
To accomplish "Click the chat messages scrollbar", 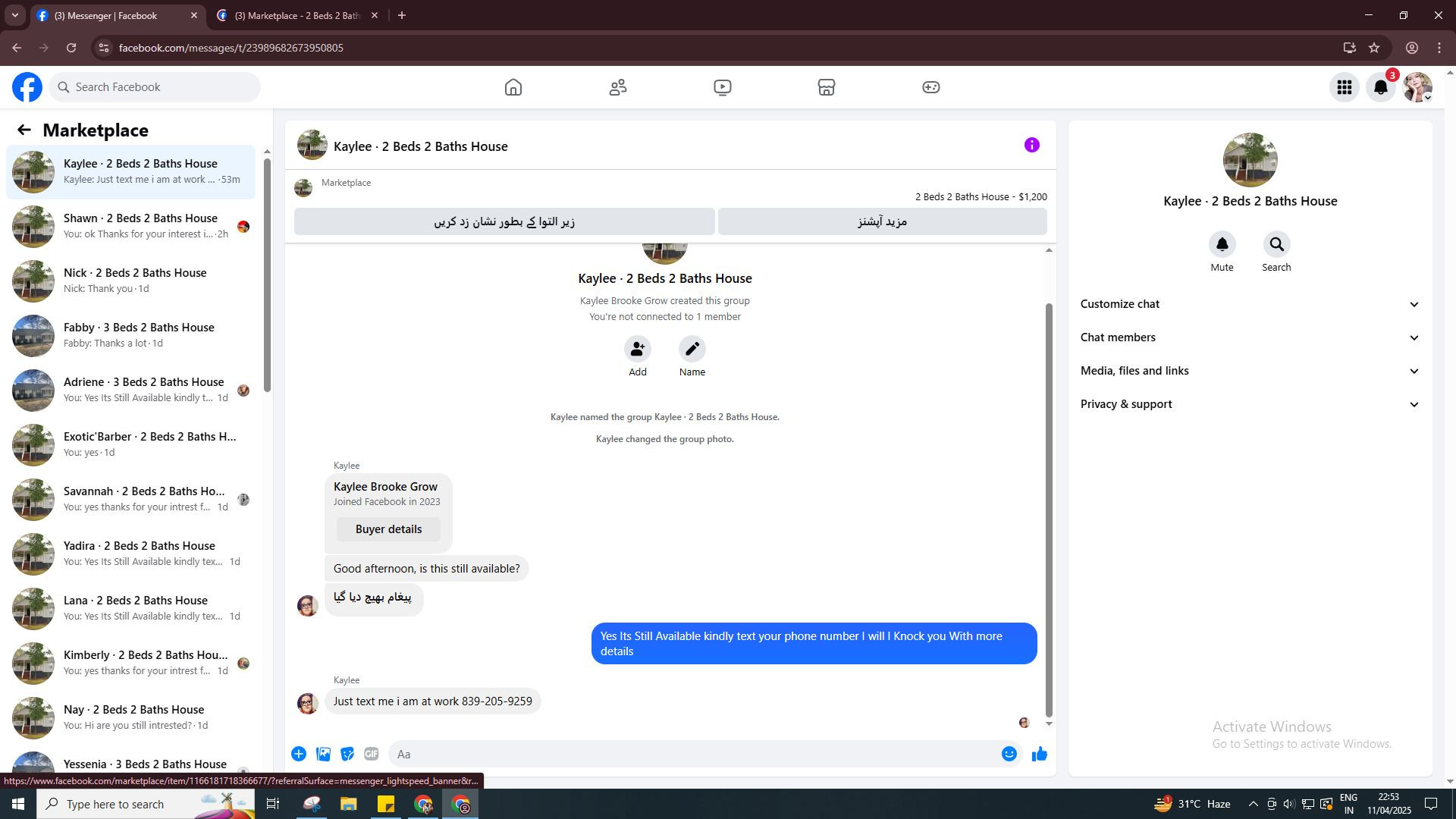I will pyautogui.click(x=1050, y=510).
